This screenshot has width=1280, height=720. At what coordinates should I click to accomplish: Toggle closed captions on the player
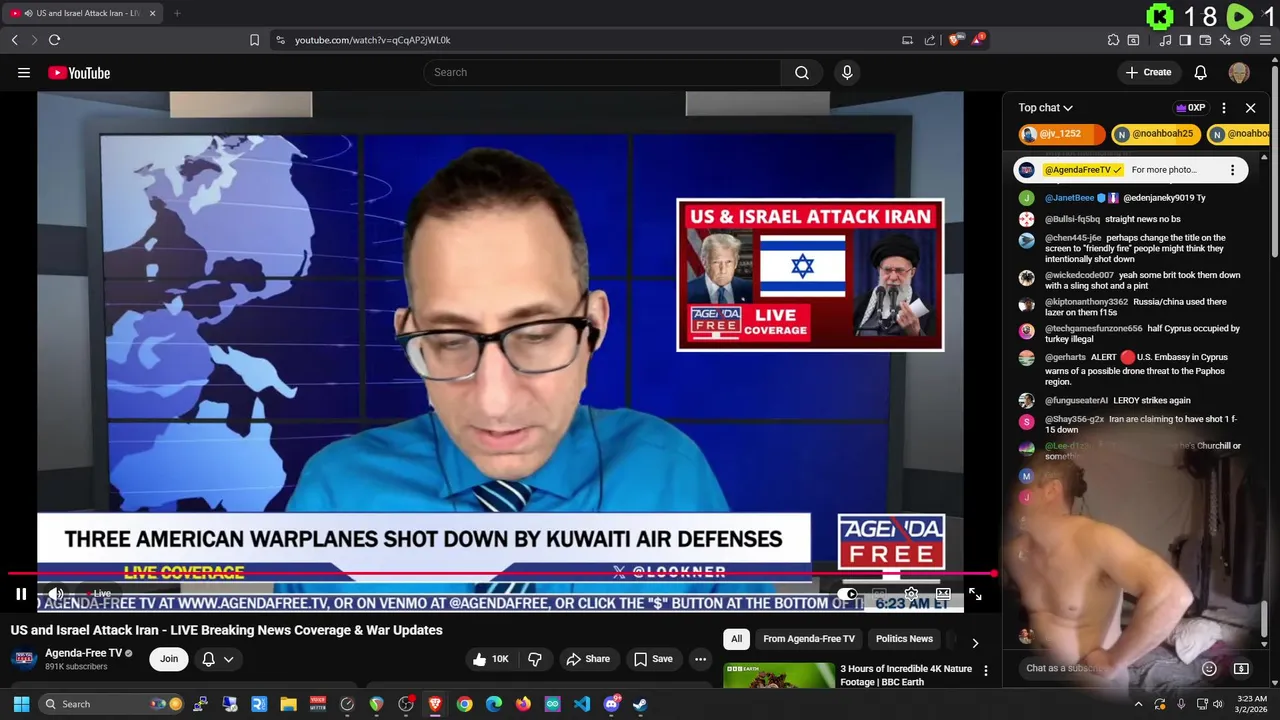coord(879,594)
